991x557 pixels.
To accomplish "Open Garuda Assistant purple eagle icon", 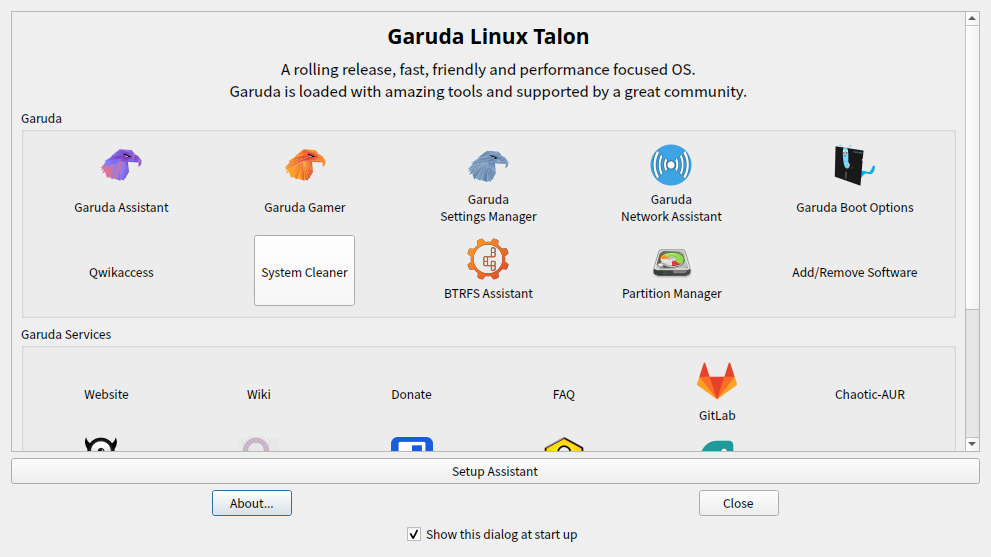I will point(121,165).
